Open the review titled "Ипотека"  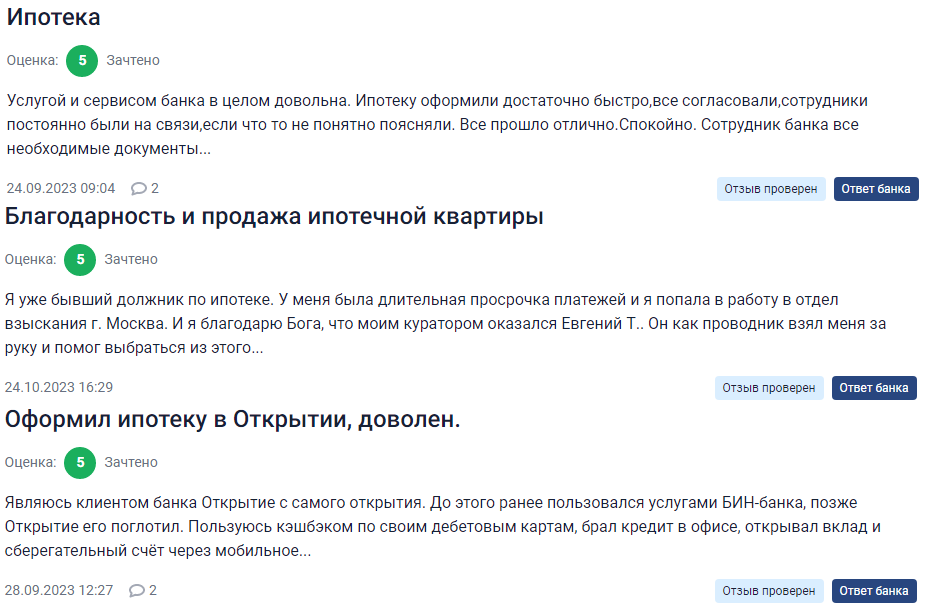(x=54, y=17)
